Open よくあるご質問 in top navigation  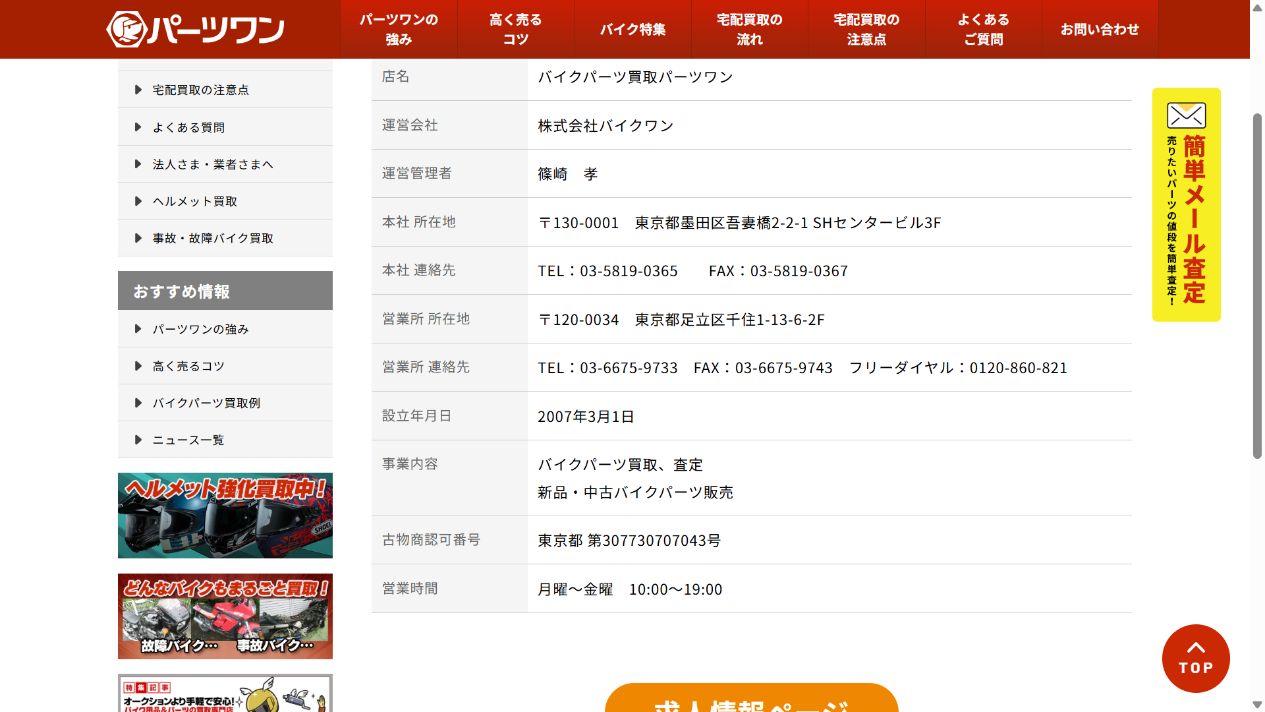pyautogui.click(x=984, y=29)
